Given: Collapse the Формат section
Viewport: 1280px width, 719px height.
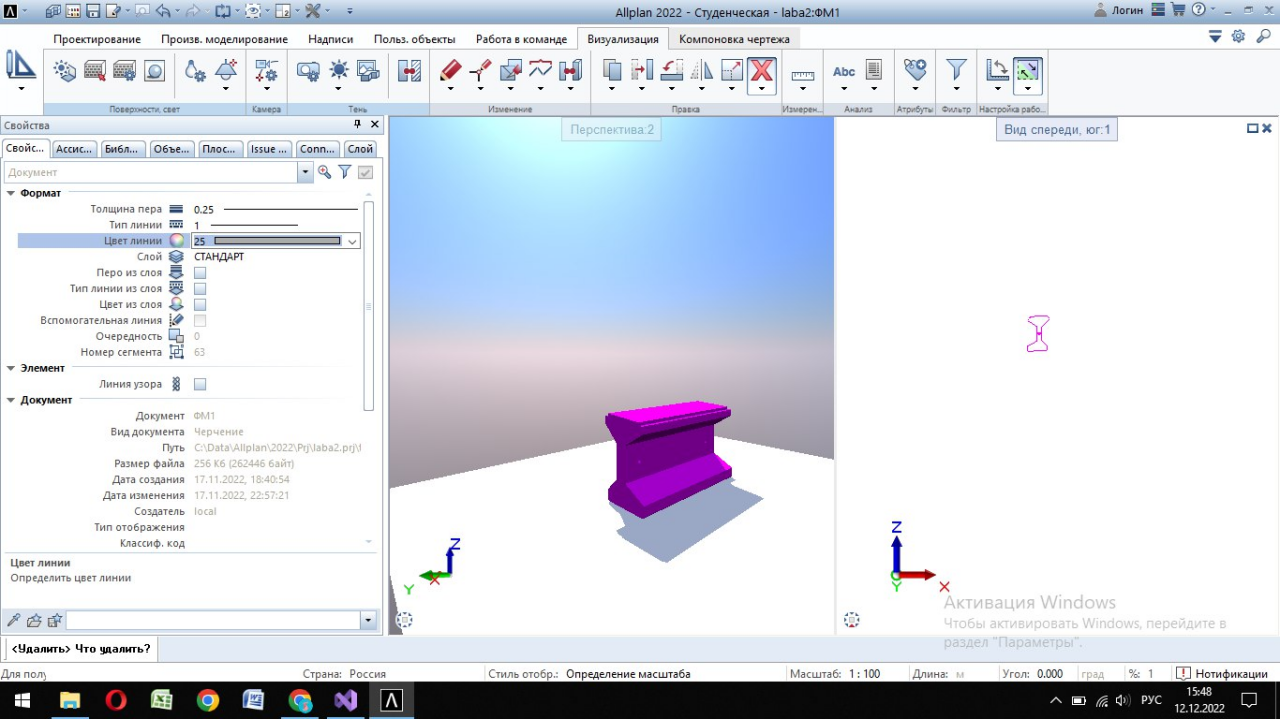Looking at the screenshot, I should (13, 193).
